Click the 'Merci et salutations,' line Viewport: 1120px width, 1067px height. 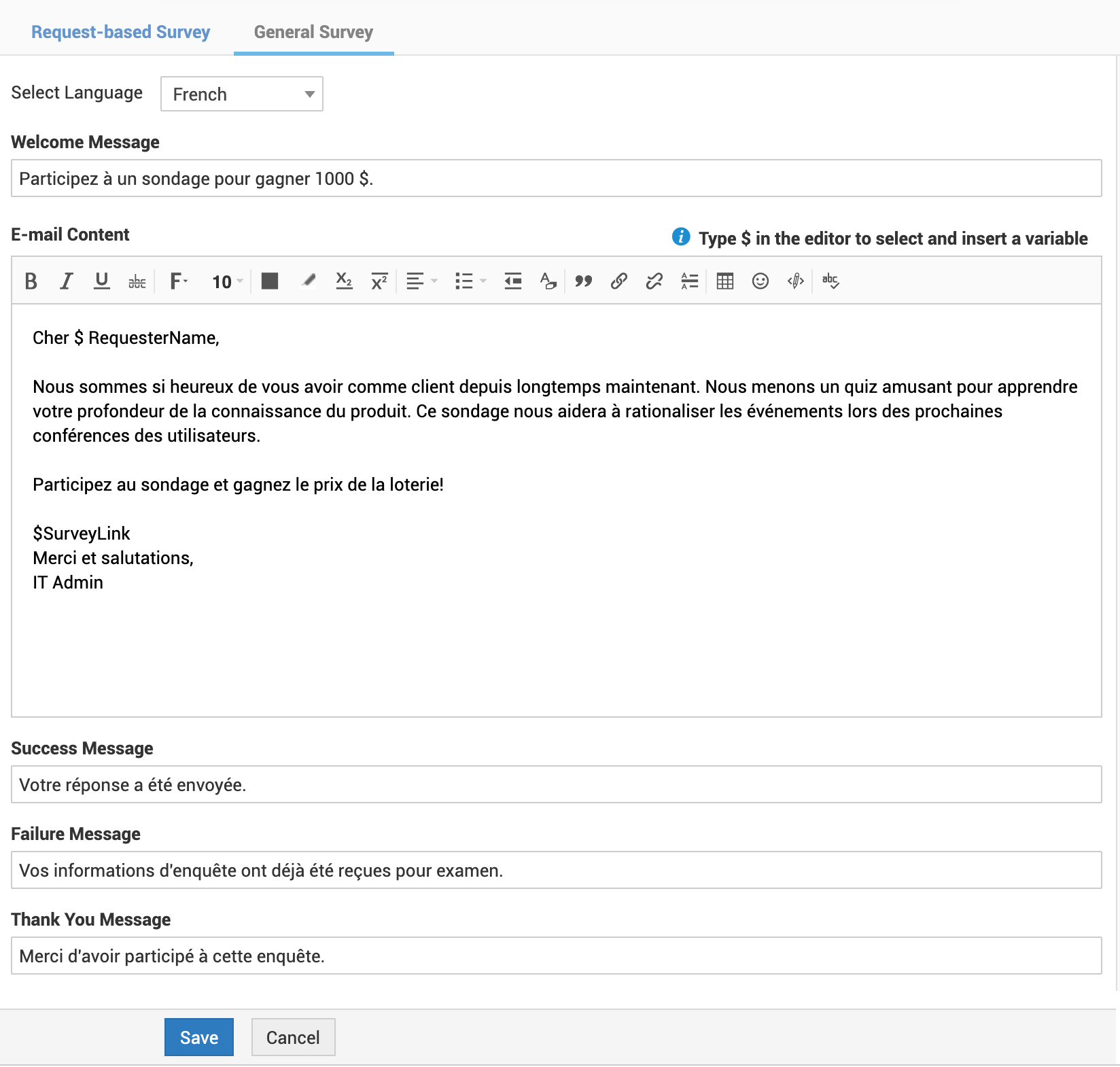[x=113, y=558]
